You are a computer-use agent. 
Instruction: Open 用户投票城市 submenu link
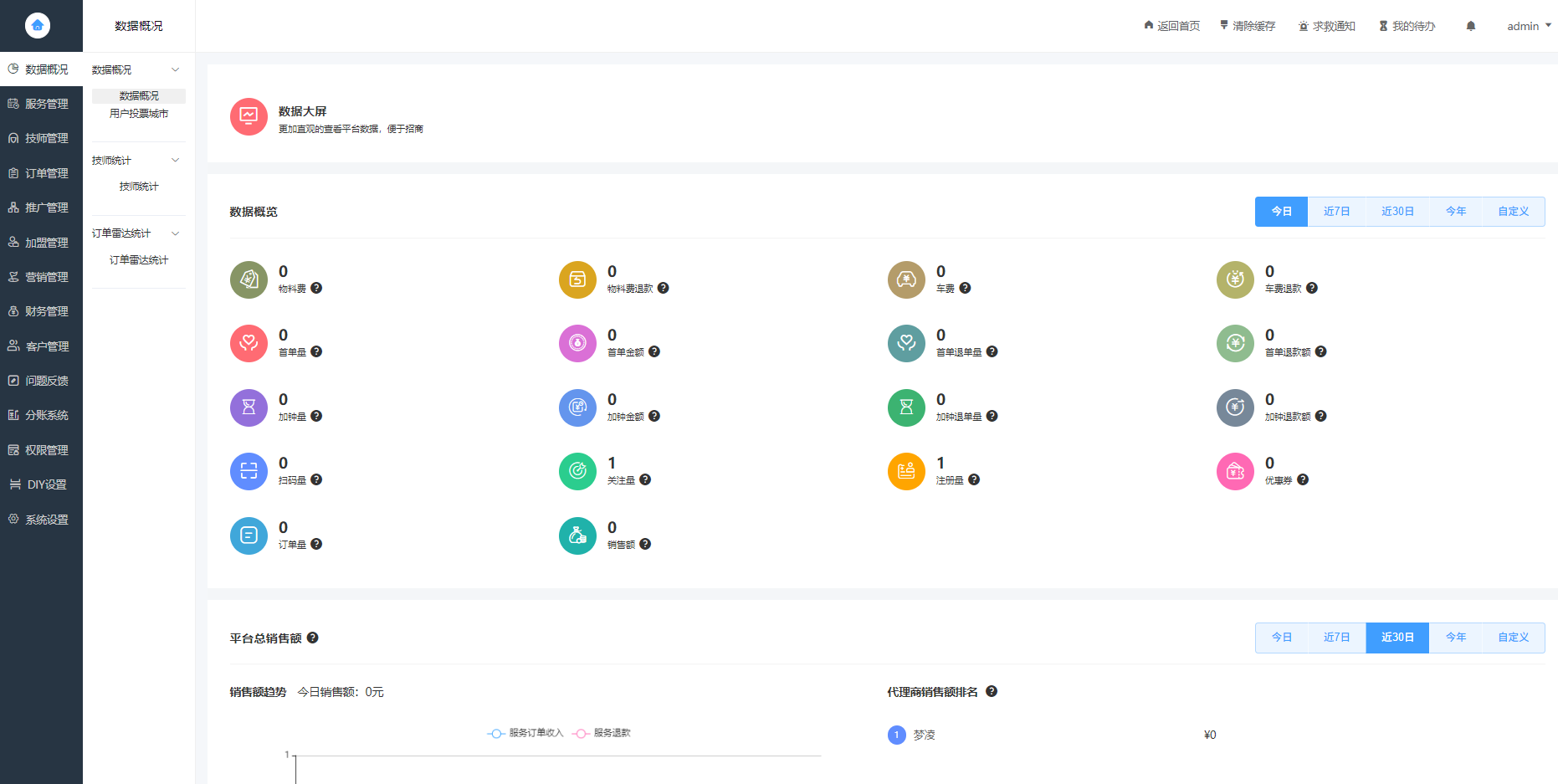click(x=139, y=114)
